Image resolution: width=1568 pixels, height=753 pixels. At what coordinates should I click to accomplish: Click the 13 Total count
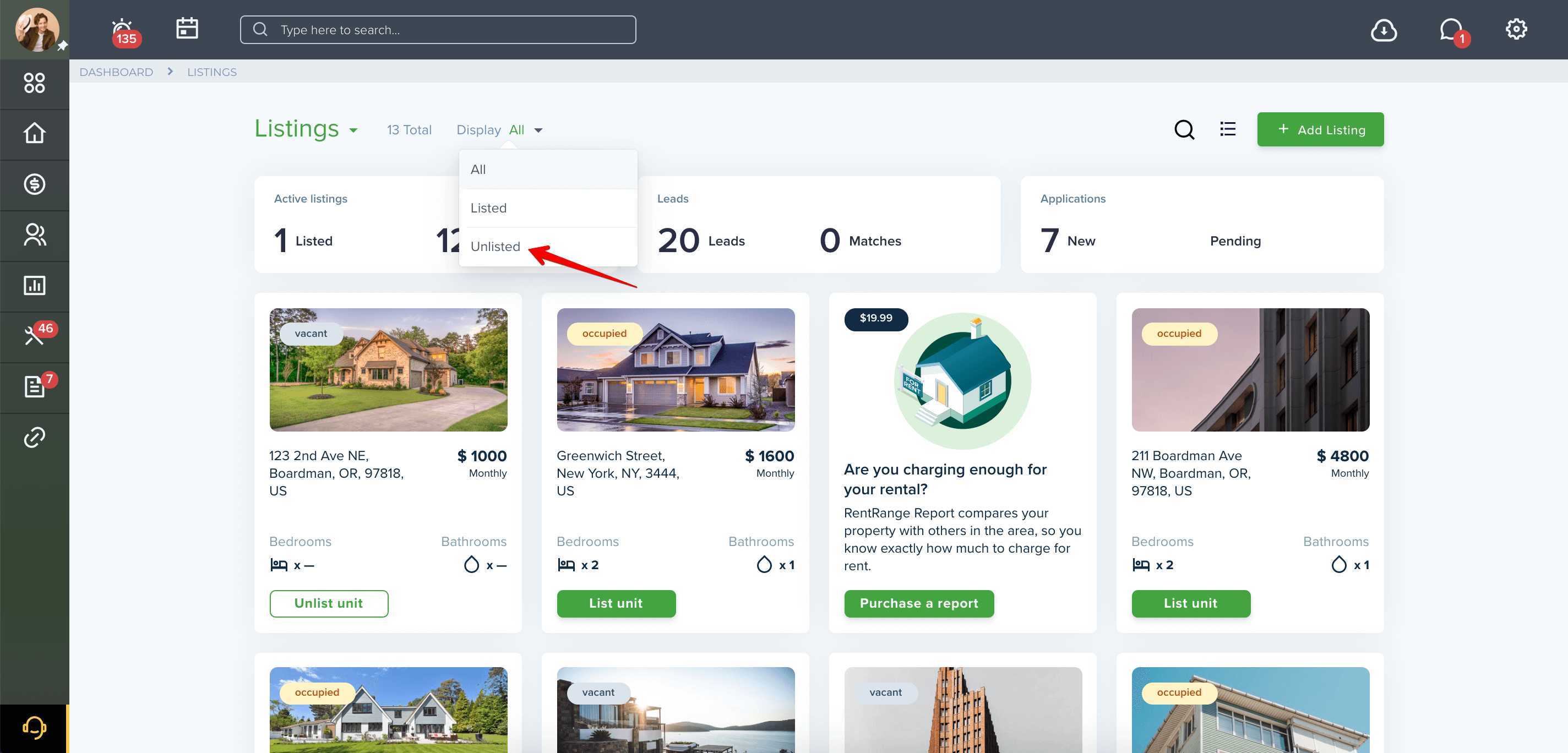click(409, 130)
